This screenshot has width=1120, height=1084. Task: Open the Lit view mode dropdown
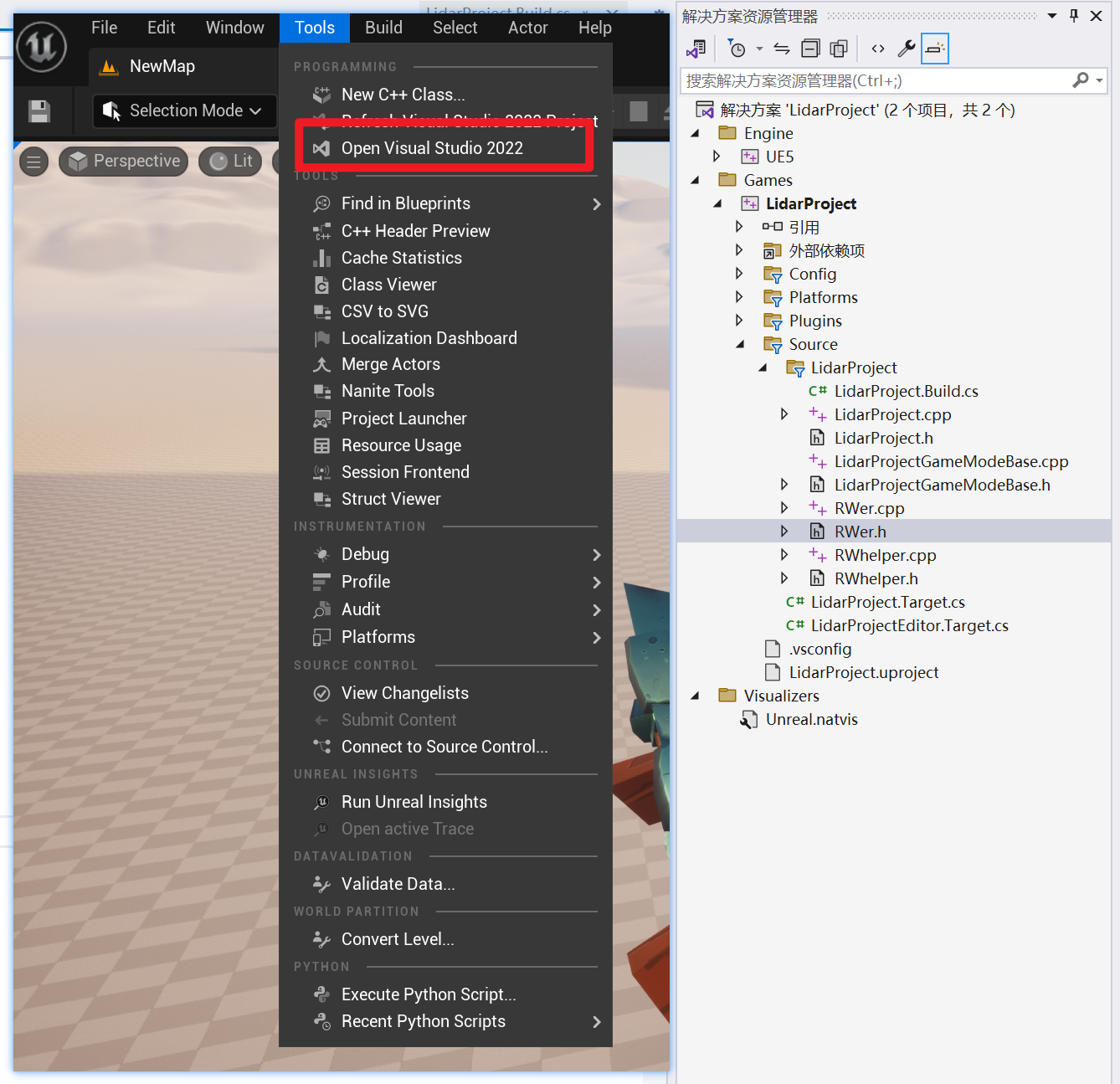pos(231,162)
